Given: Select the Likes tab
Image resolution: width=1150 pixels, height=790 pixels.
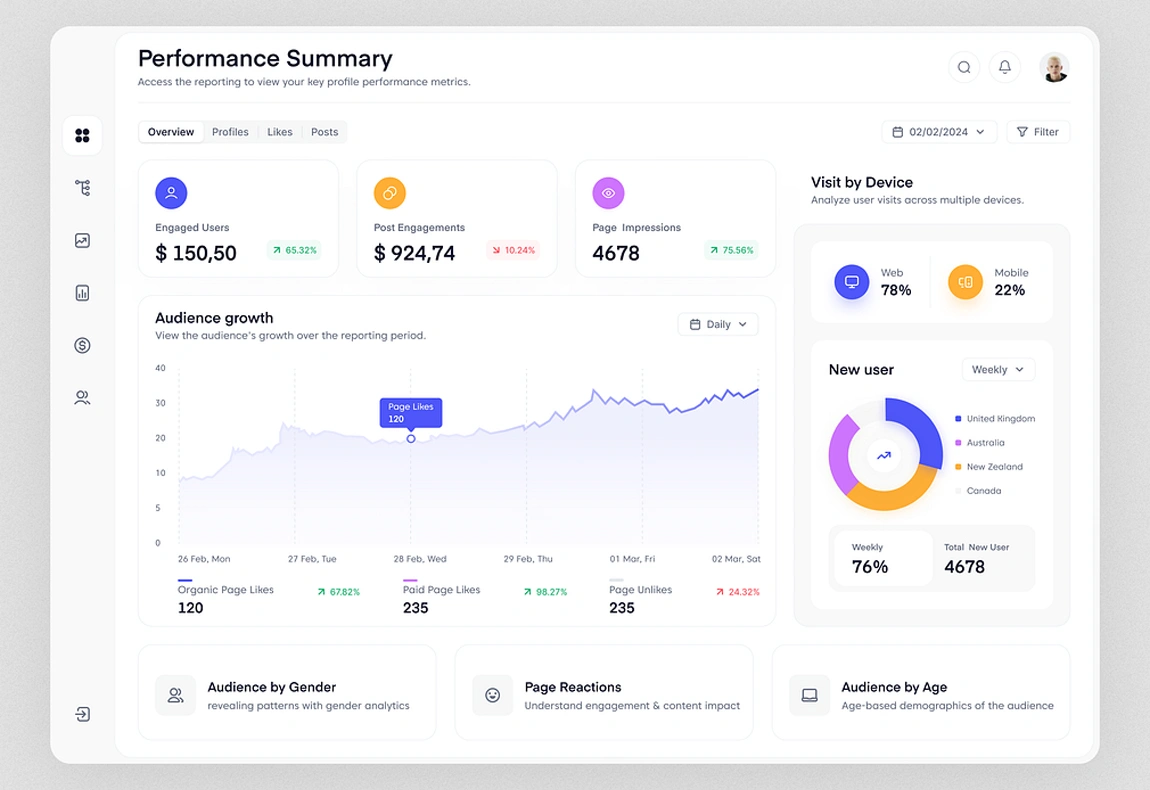Looking at the screenshot, I should [x=280, y=132].
